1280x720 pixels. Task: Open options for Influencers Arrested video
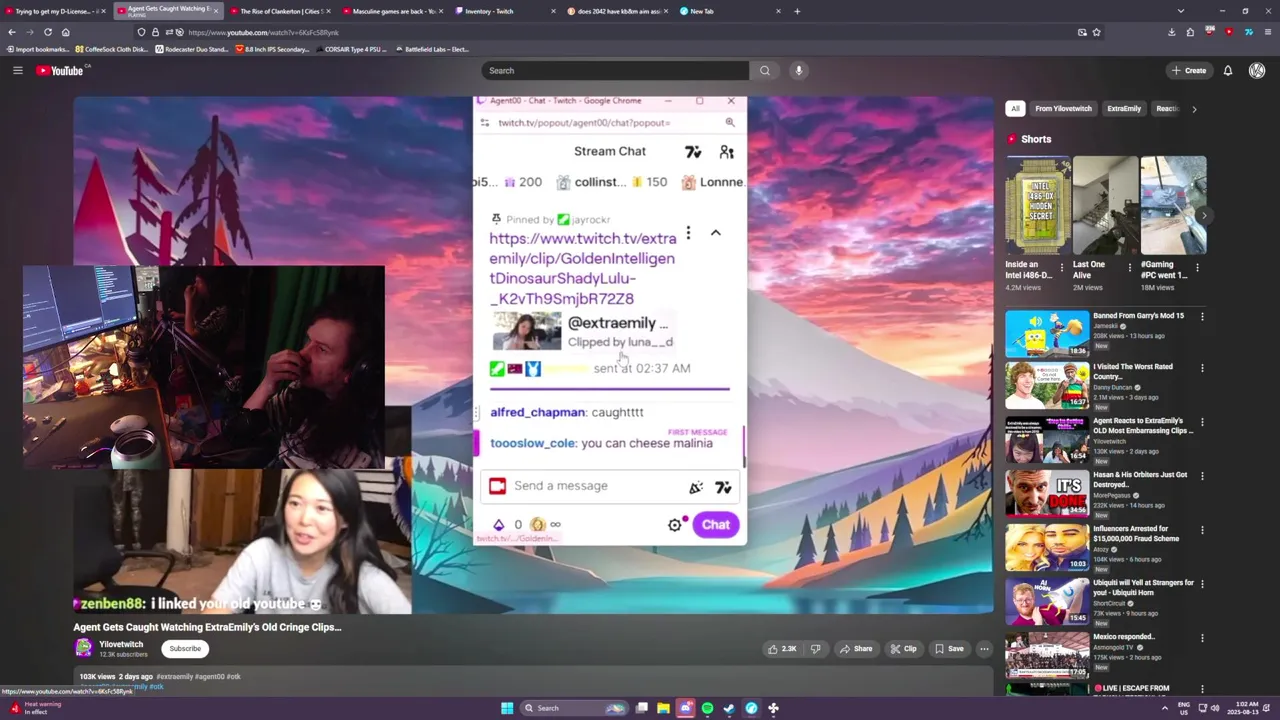[1202, 530]
